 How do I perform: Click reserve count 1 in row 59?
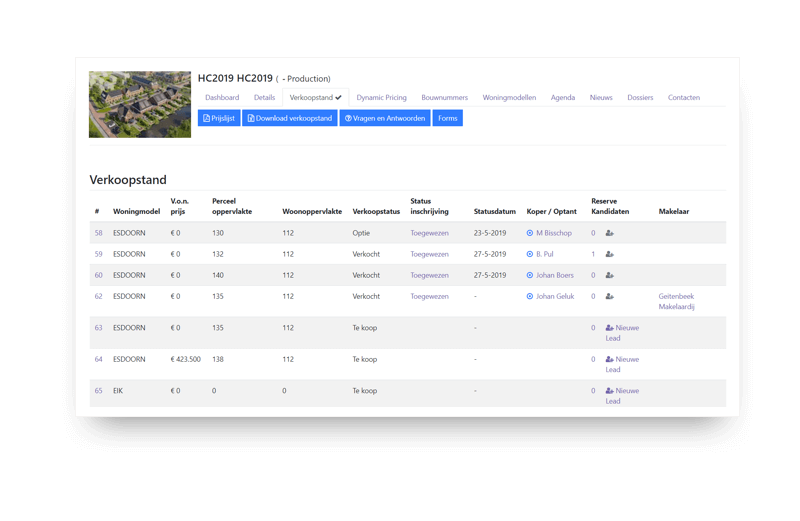coord(593,254)
